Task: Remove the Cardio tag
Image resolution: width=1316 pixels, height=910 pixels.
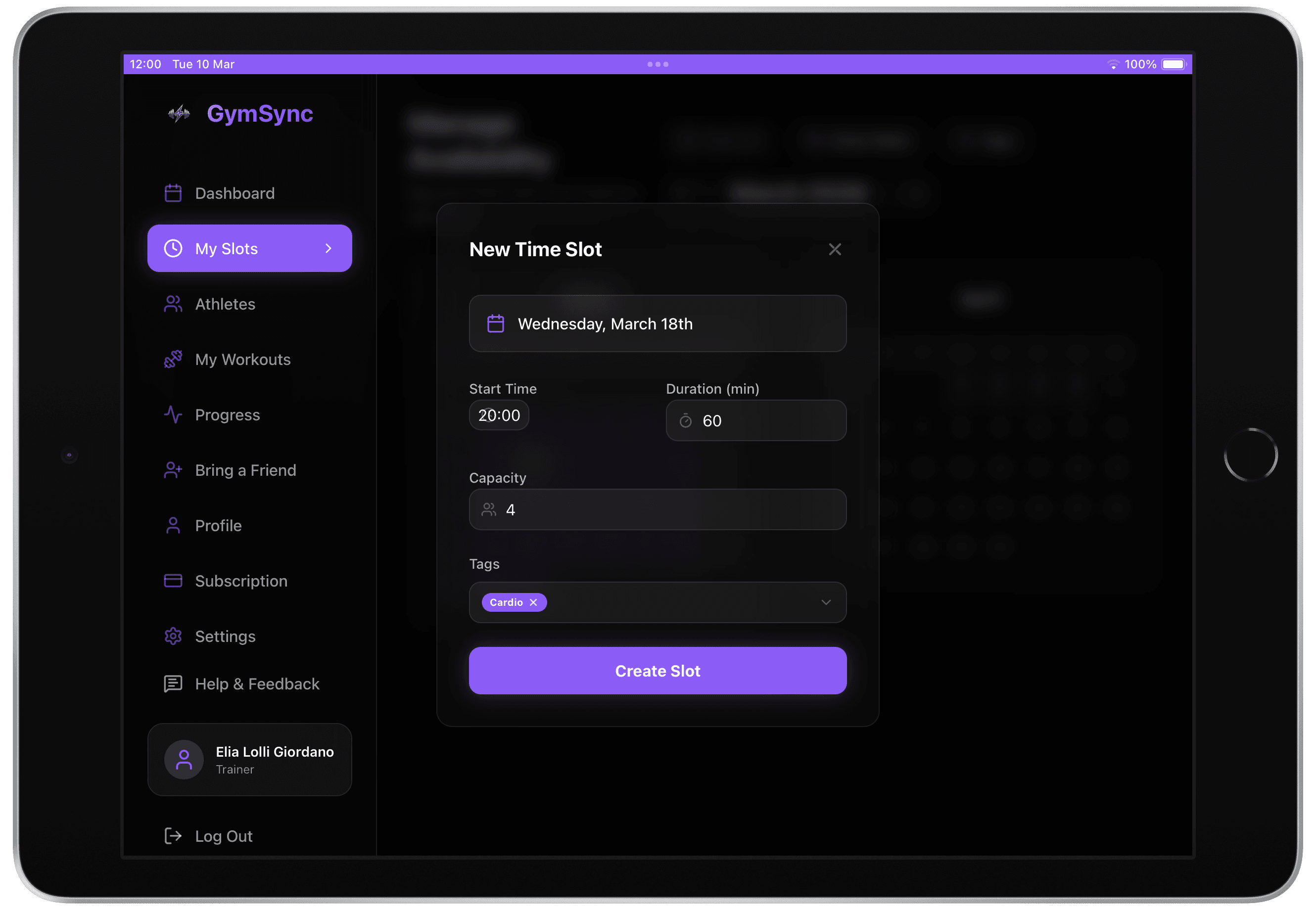Action: point(533,602)
